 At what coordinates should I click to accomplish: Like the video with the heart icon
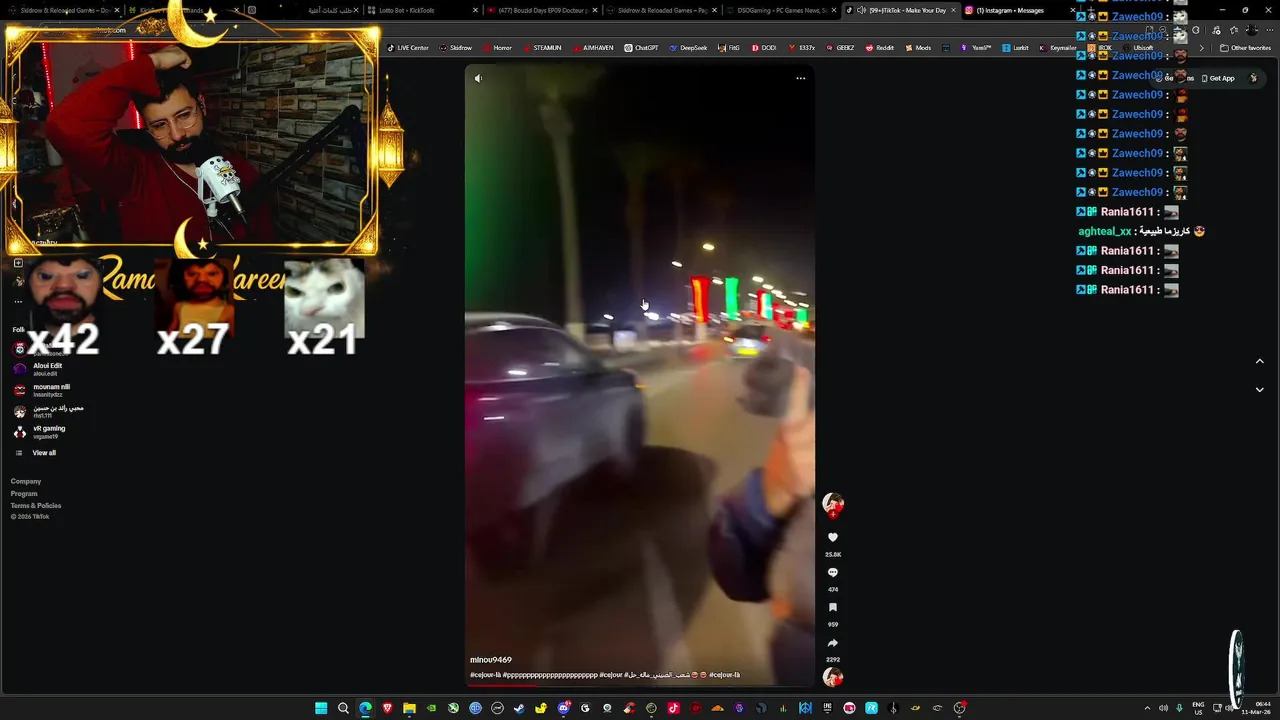pos(832,538)
